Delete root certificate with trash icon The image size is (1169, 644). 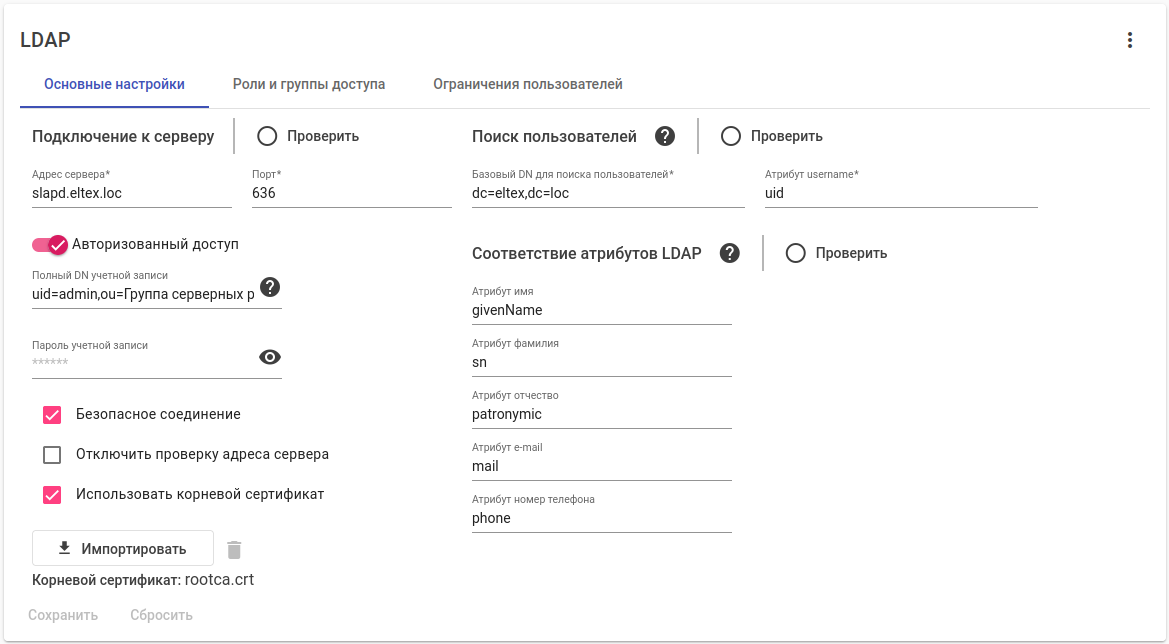click(234, 549)
